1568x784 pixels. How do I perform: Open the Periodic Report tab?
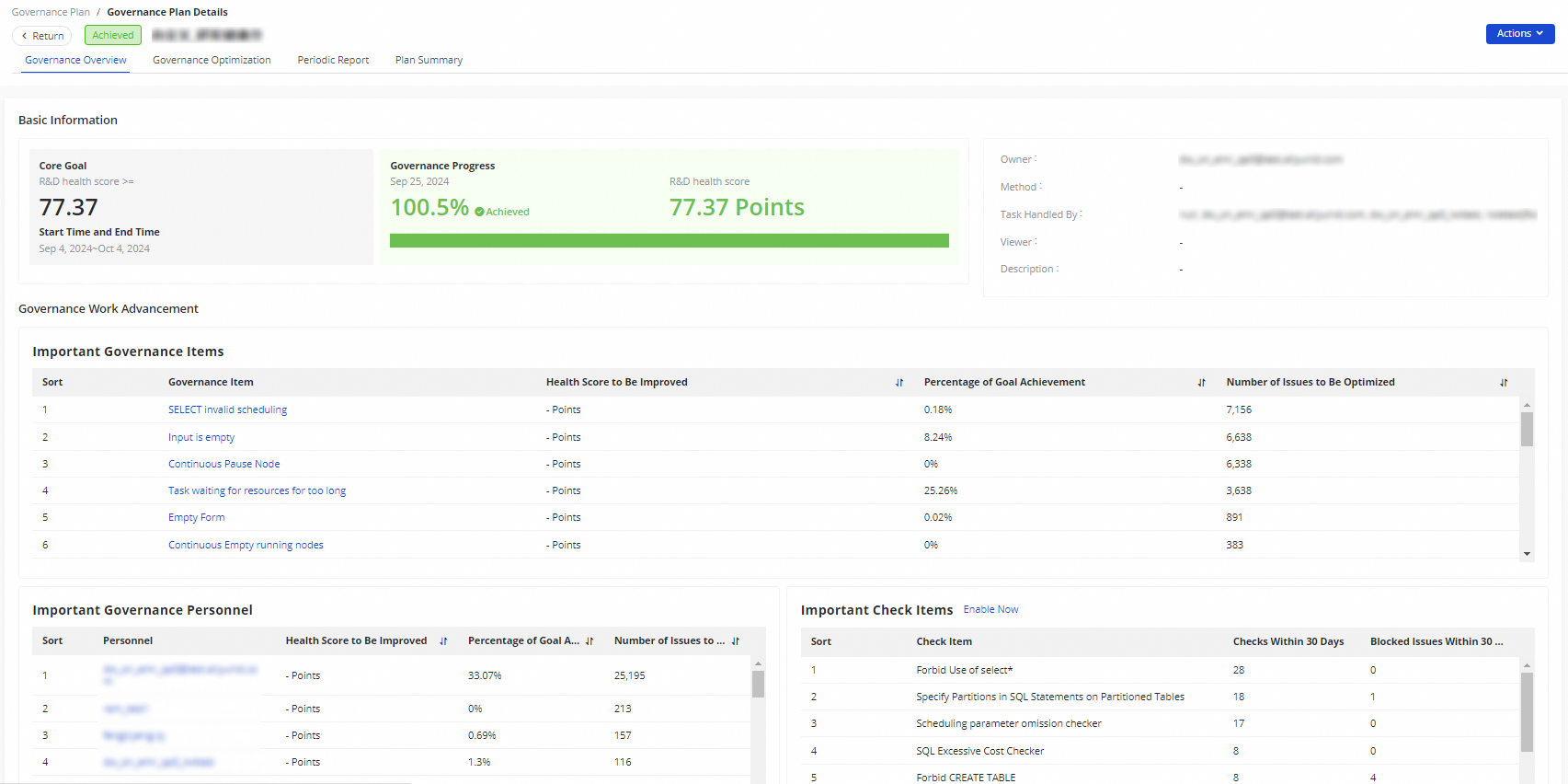[333, 60]
